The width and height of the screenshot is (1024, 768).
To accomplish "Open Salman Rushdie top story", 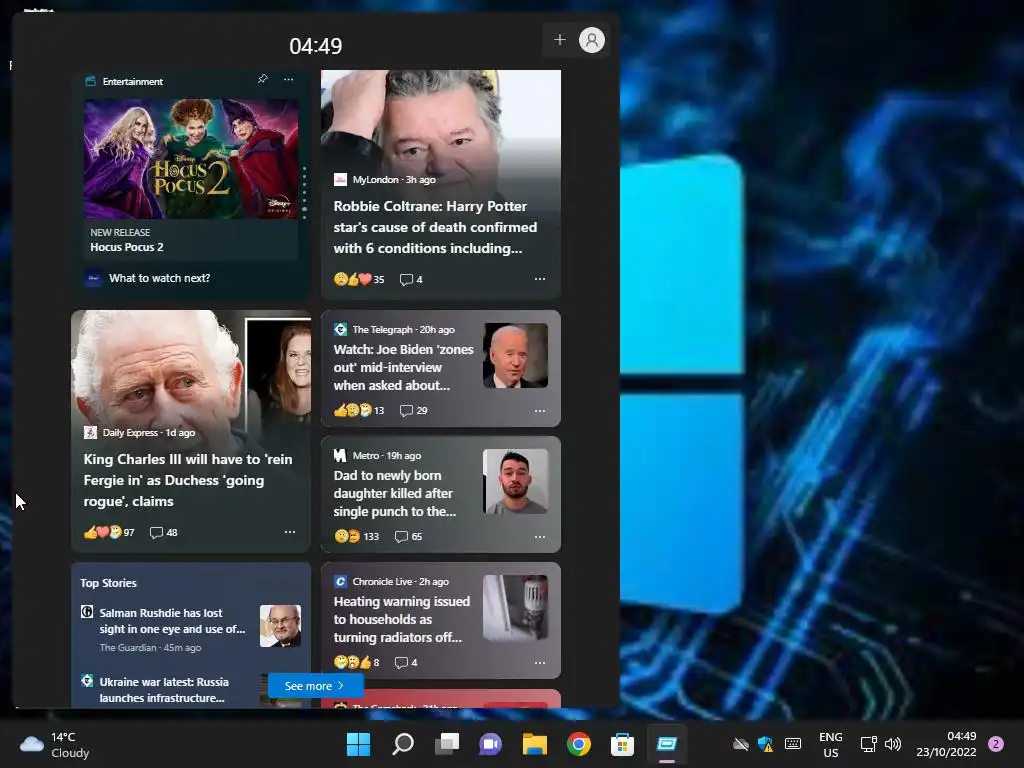I will (x=172, y=621).
